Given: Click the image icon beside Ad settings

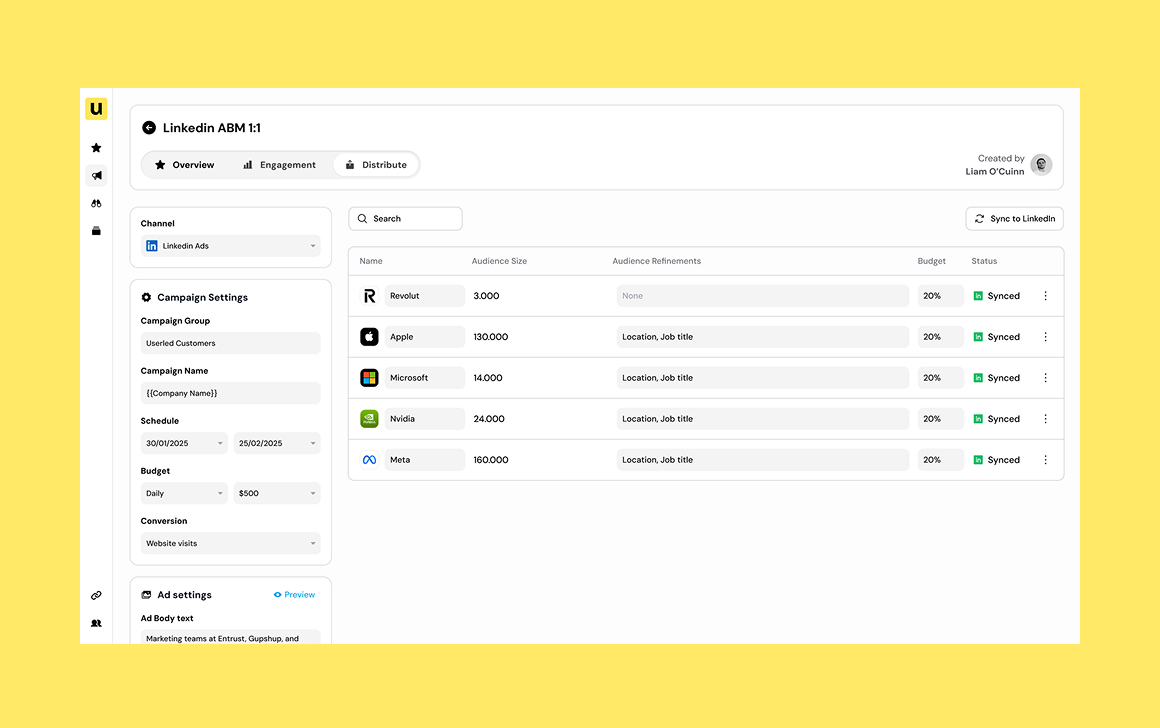Looking at the screenshot, I should coord(146,595).
